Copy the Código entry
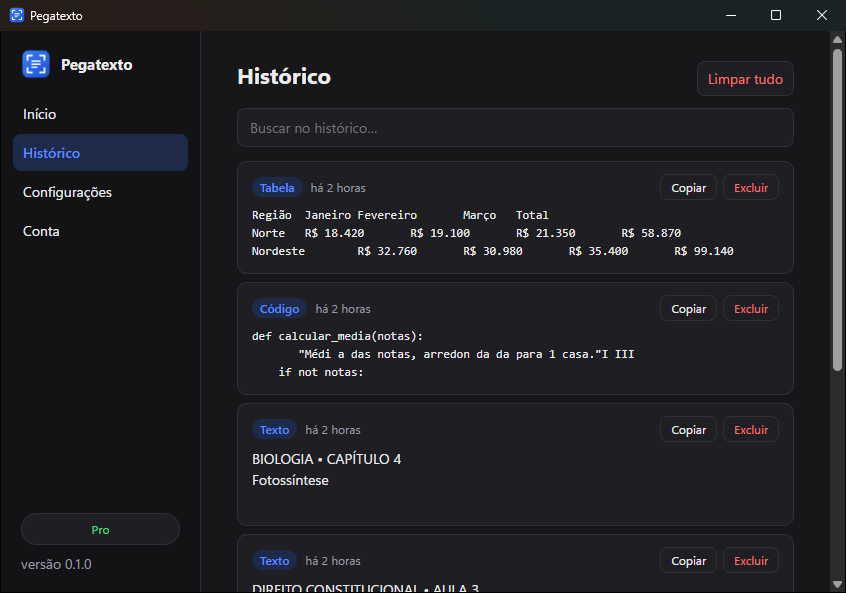 pyautogui.click(x=688, y=309)
